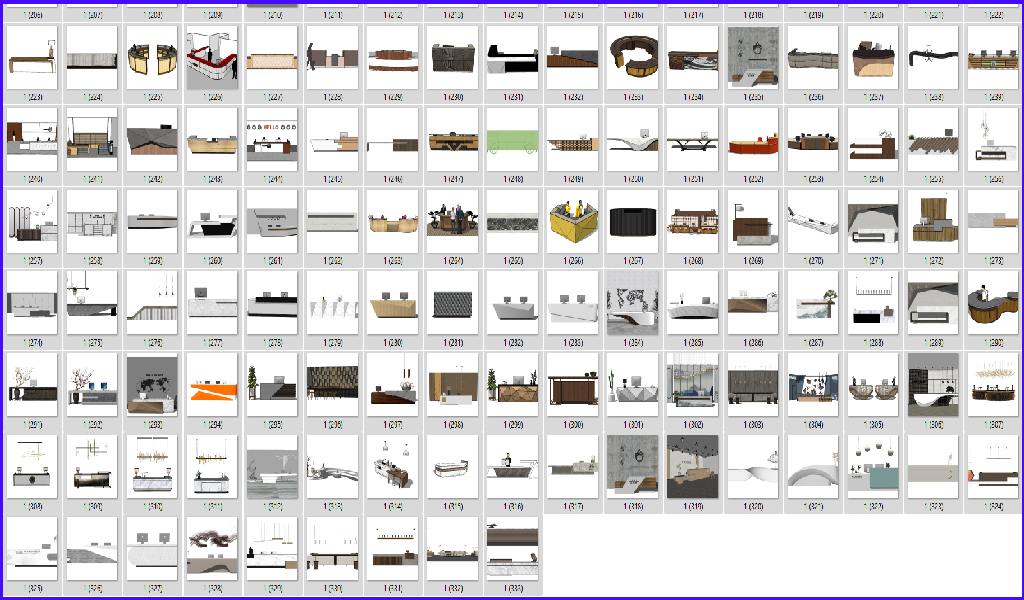Pick the black cylindrical desk 1 (267)
1024x600 pixels.
point(631,221)
